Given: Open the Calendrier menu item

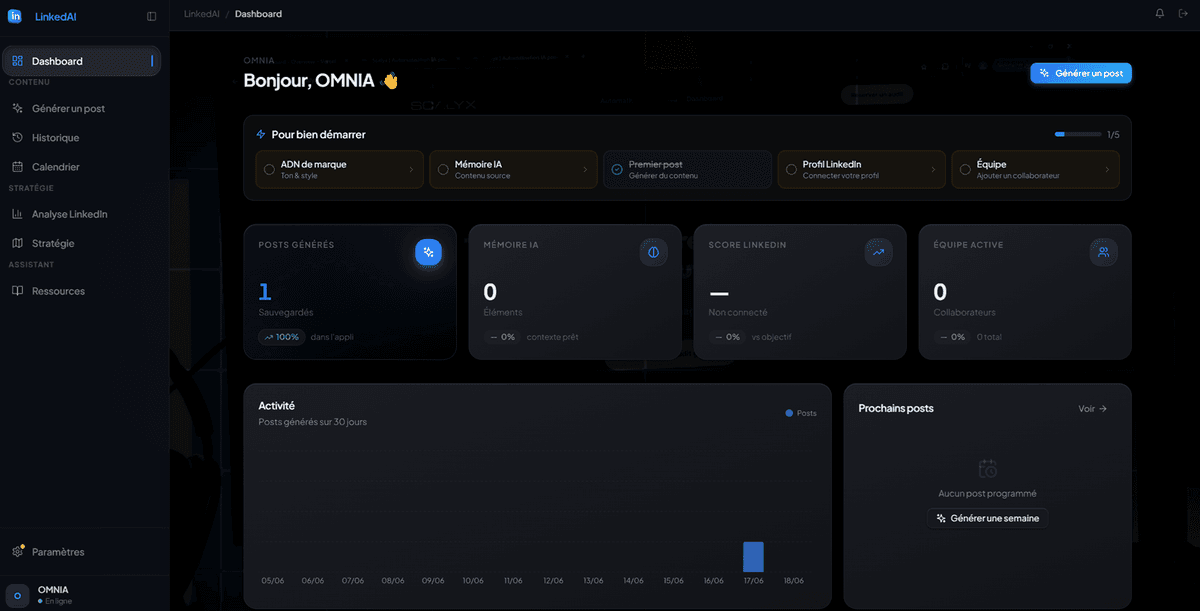Looking at the screenshot, I should pos(81,167).
